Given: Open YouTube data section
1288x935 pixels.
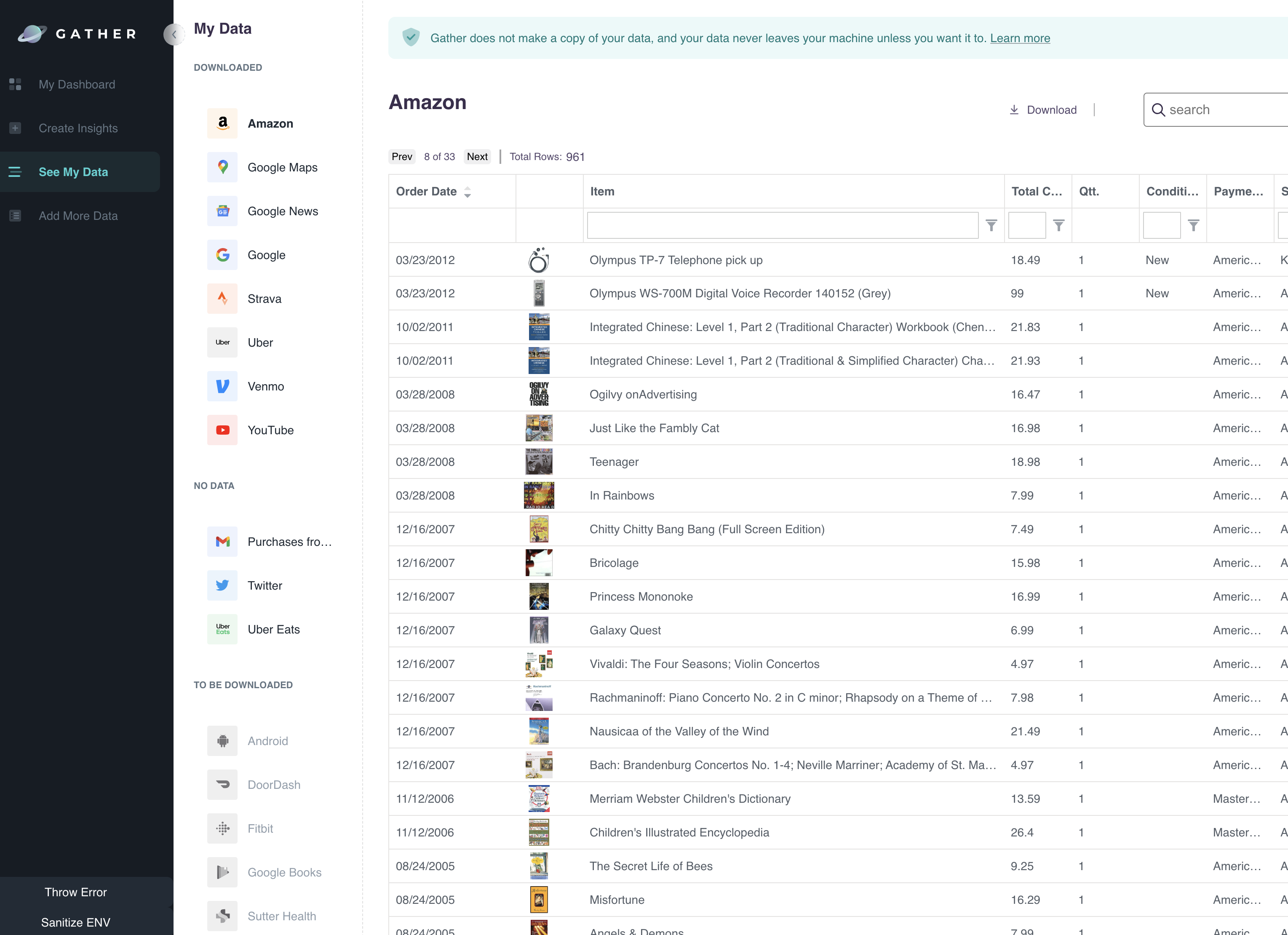Looking at the screenshot, I should coord(271,430).
